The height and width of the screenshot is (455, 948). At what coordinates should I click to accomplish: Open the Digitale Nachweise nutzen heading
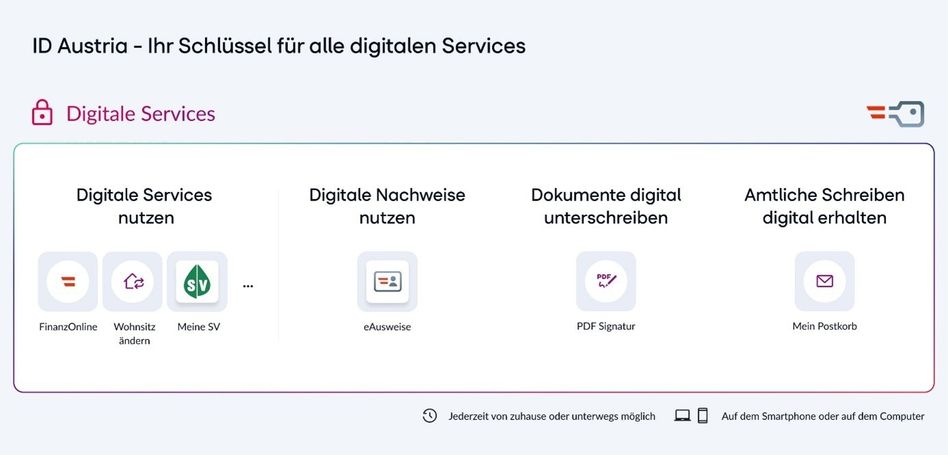tap(387, 206)
